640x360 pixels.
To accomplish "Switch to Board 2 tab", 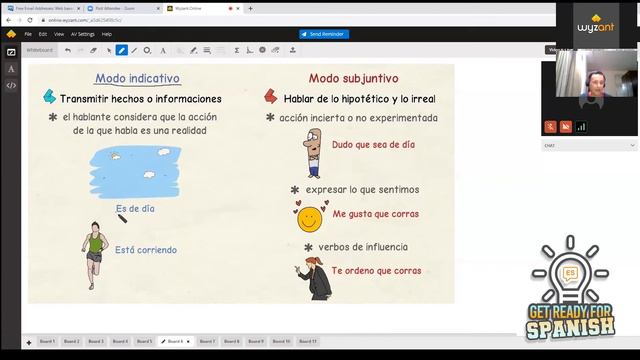I will point(72,341).
